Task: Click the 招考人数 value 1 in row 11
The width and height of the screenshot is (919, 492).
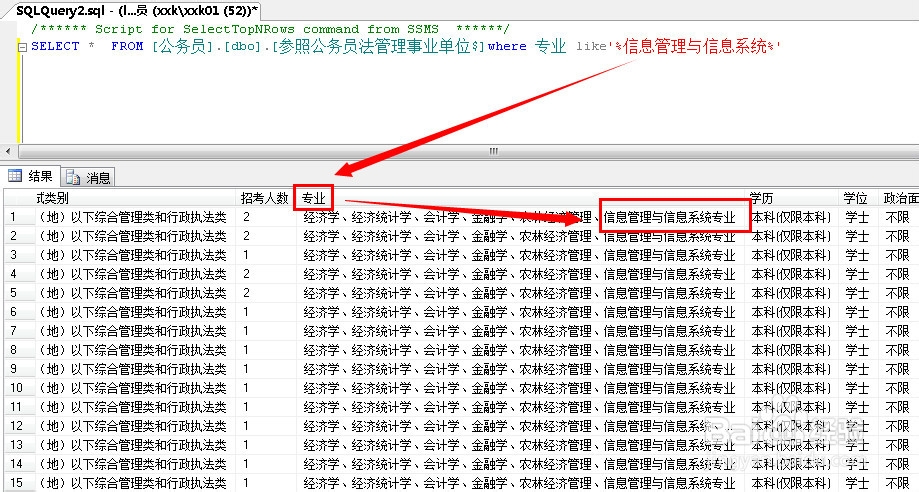Action: (265, 406)
